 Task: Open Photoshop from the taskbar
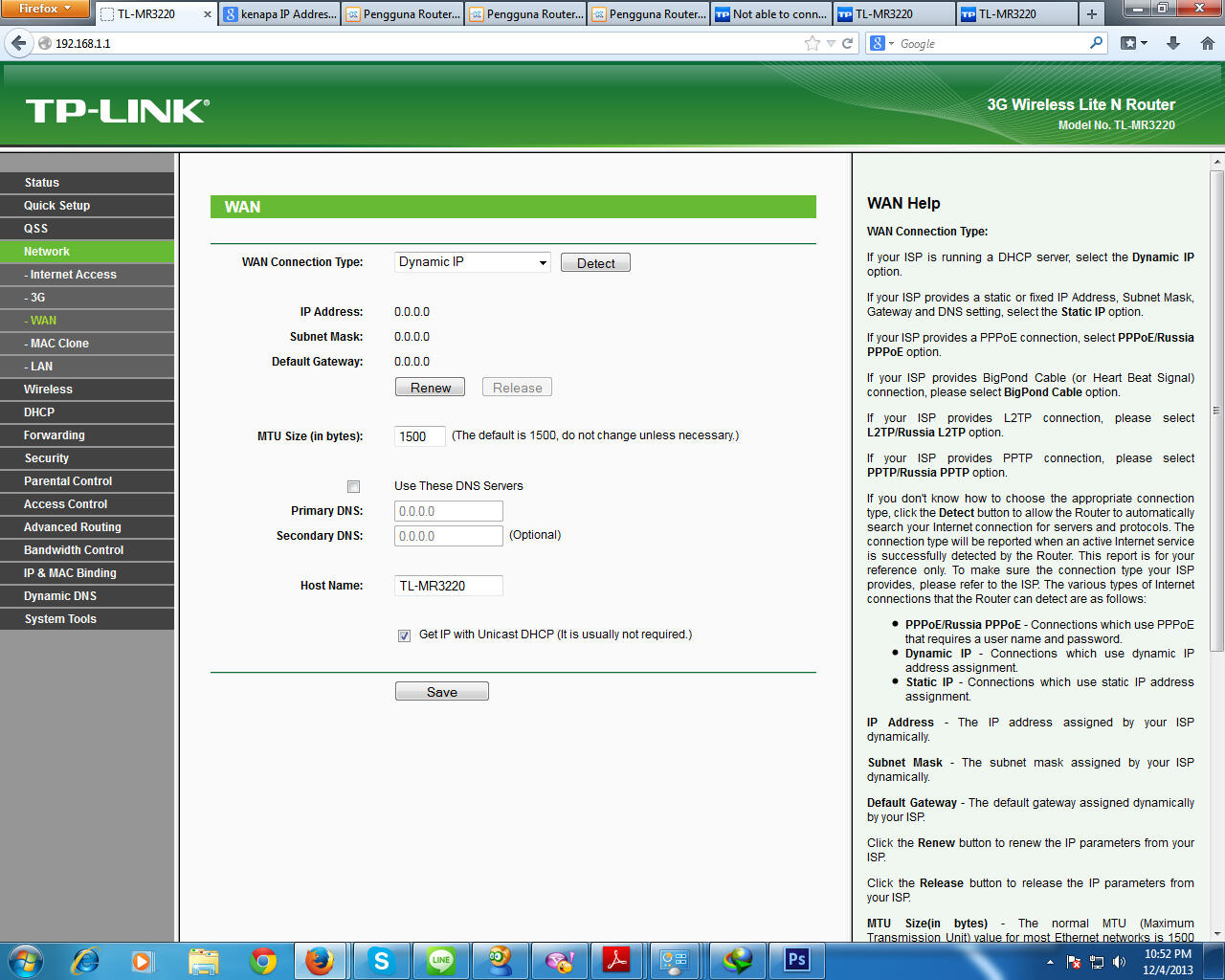click(x=796, y=960)
